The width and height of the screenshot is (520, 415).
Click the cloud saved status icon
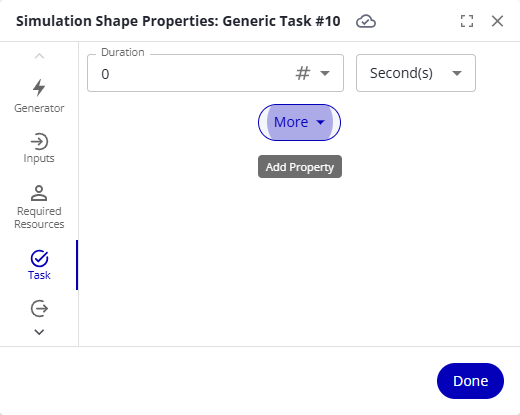[366, 21]
